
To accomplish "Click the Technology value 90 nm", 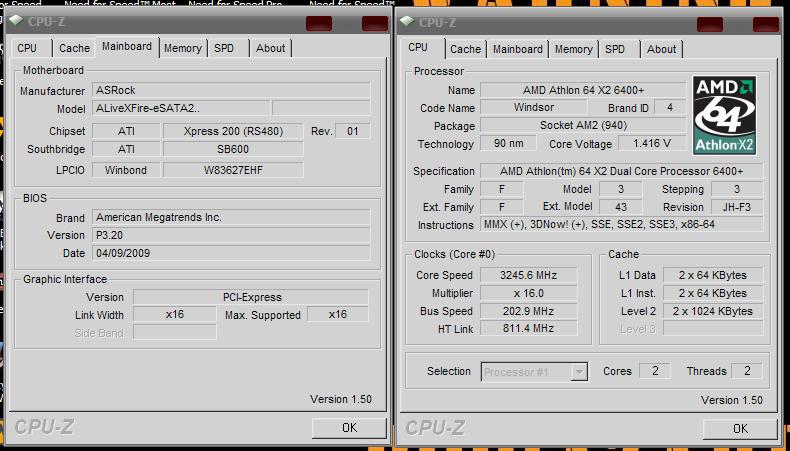I will [508, 143].
